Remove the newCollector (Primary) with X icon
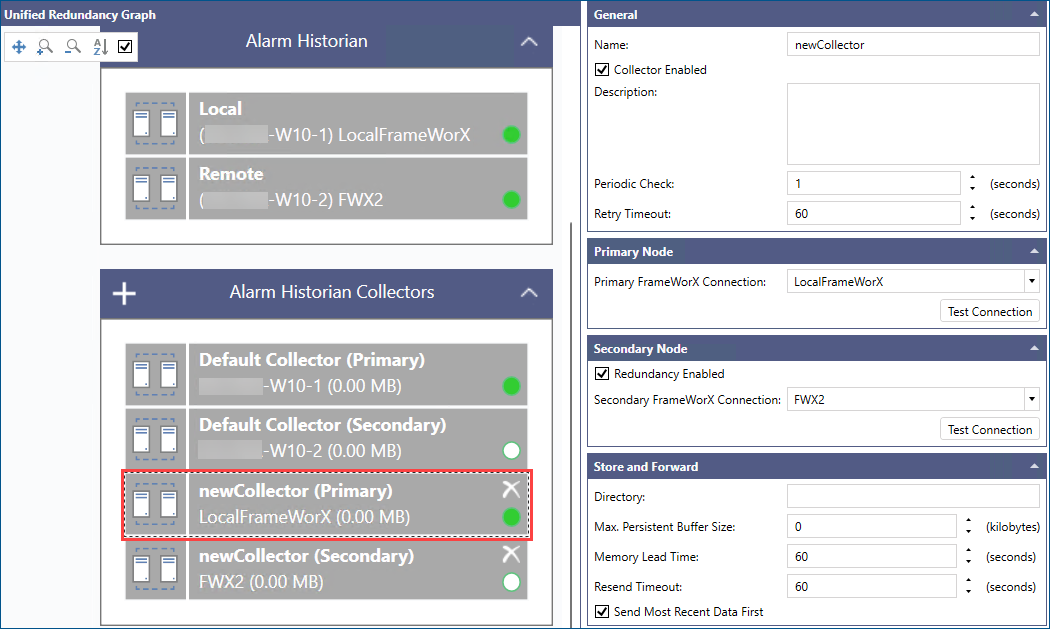This screenshot has width=1050, height=629. pos(511,489)
